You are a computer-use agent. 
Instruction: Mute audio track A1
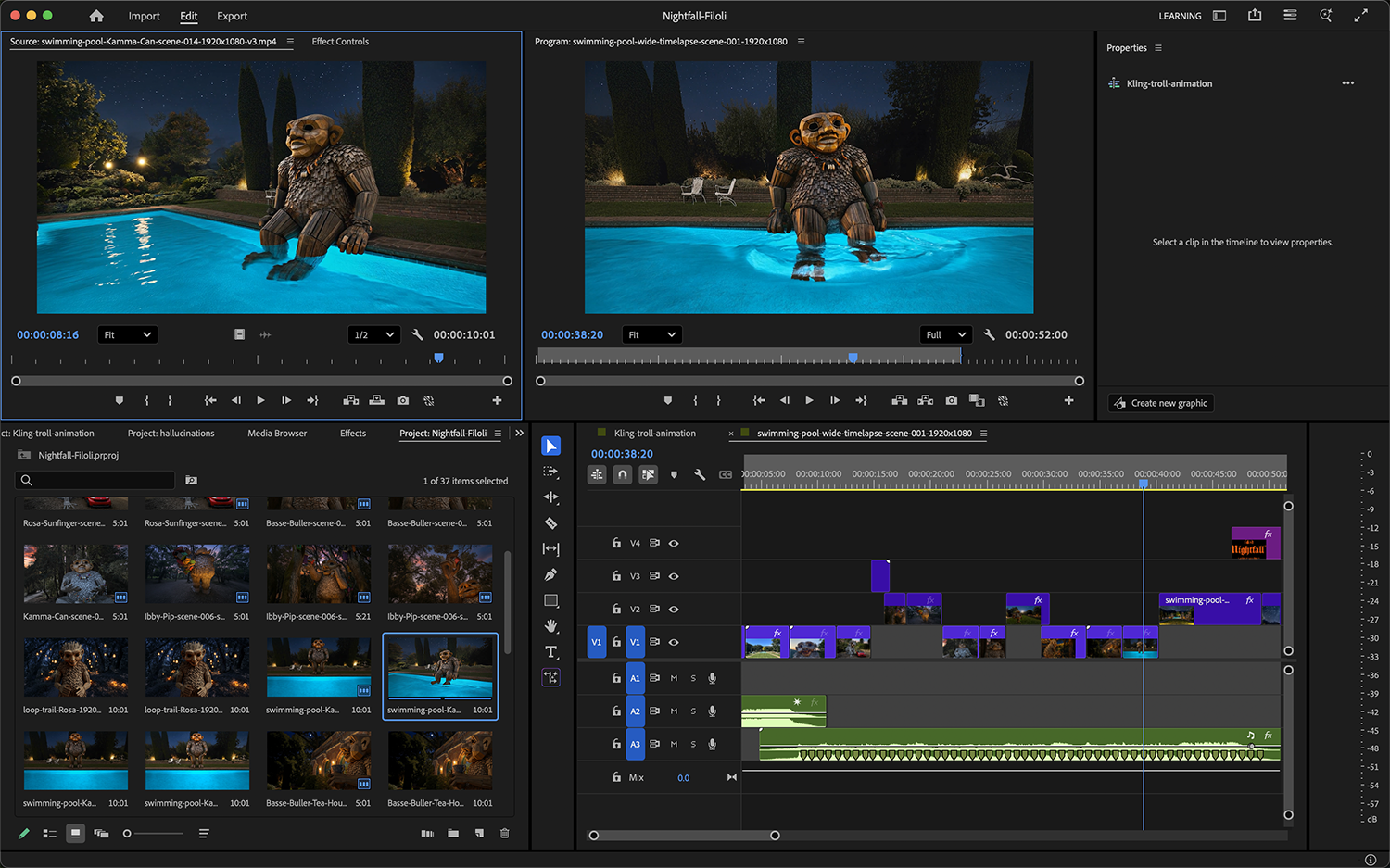(x=674, y=678)
